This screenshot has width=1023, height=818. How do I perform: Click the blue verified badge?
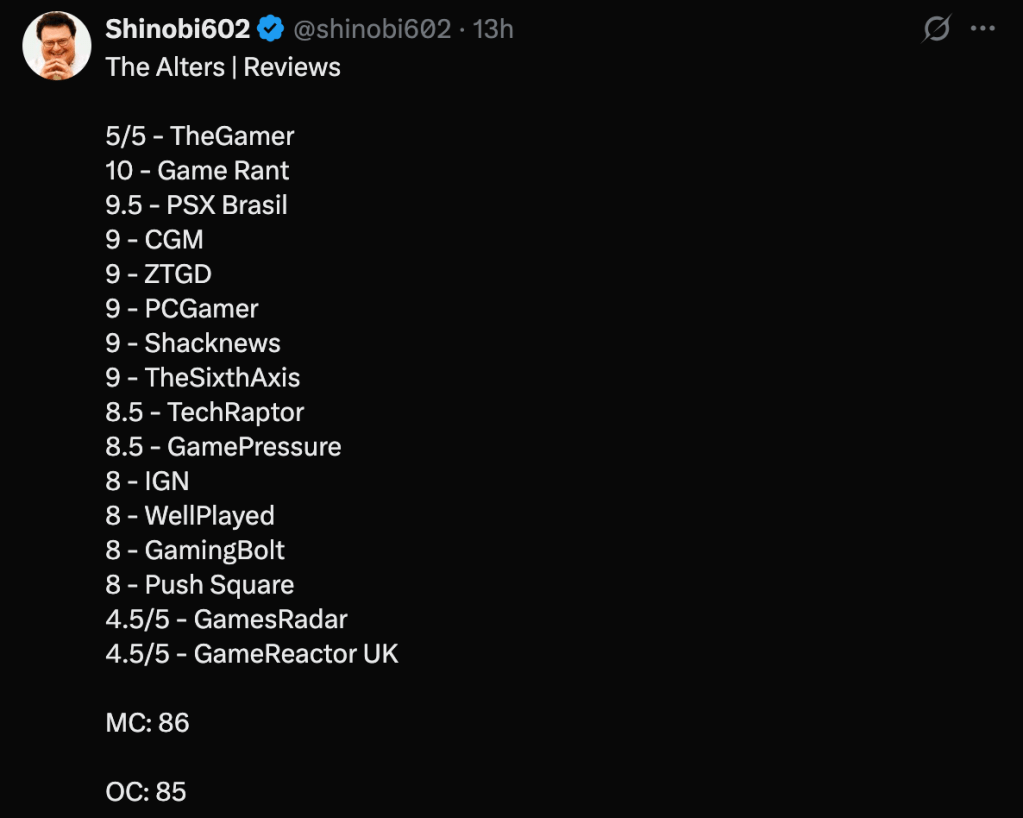click(x=270, y=30)
